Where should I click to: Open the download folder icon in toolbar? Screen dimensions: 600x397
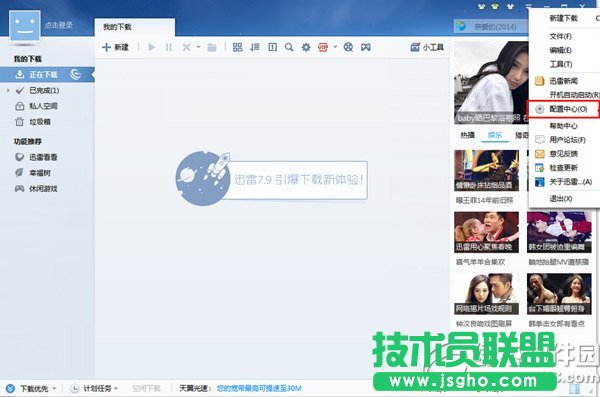pyautogui.click(x=212, y=47)
